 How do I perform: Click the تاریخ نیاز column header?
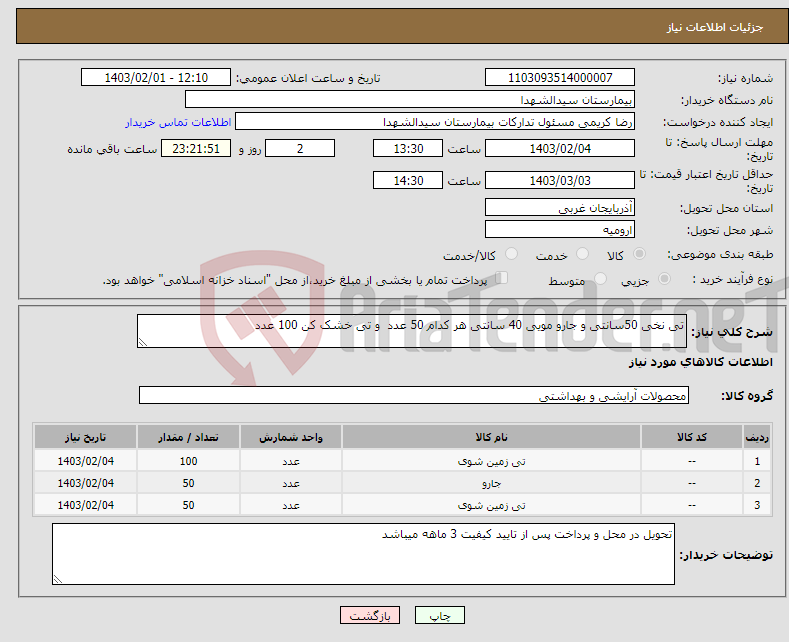(86, 437)
